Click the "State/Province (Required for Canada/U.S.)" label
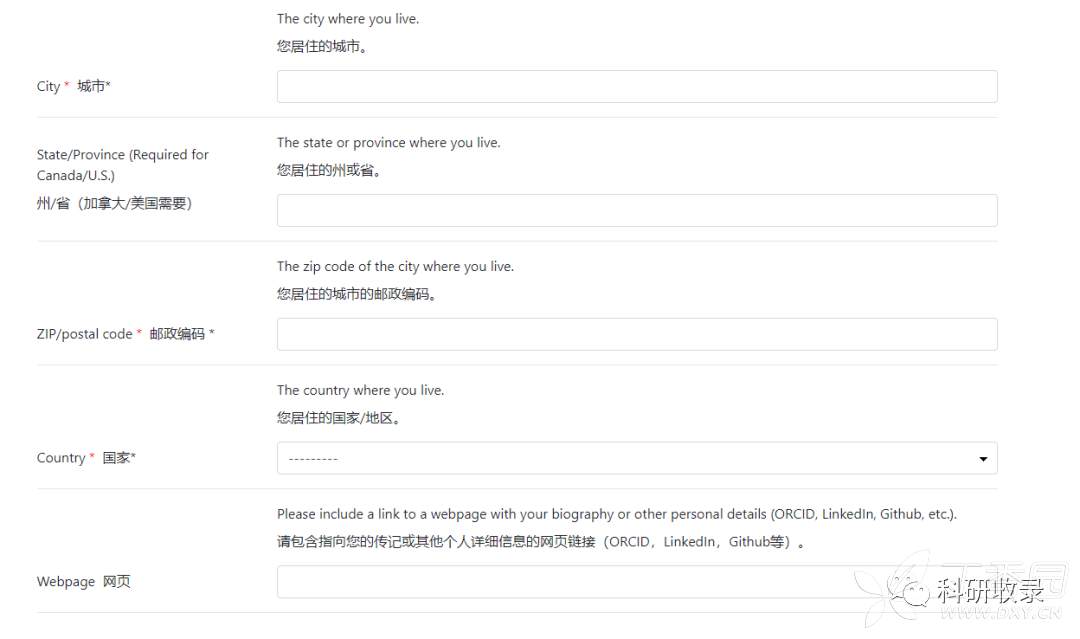 [122, 165]
